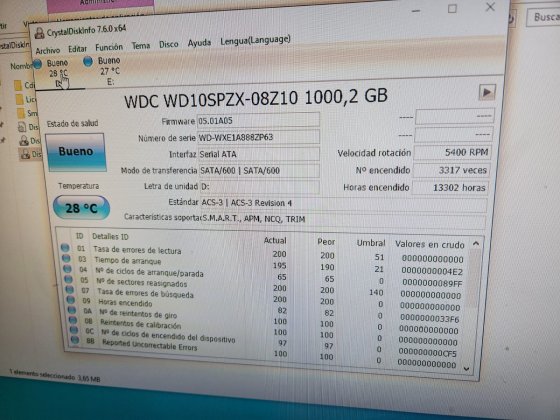Click the Detalles ID column header
The height and width of the screenshot is (420, 560).
pos(110,236)
